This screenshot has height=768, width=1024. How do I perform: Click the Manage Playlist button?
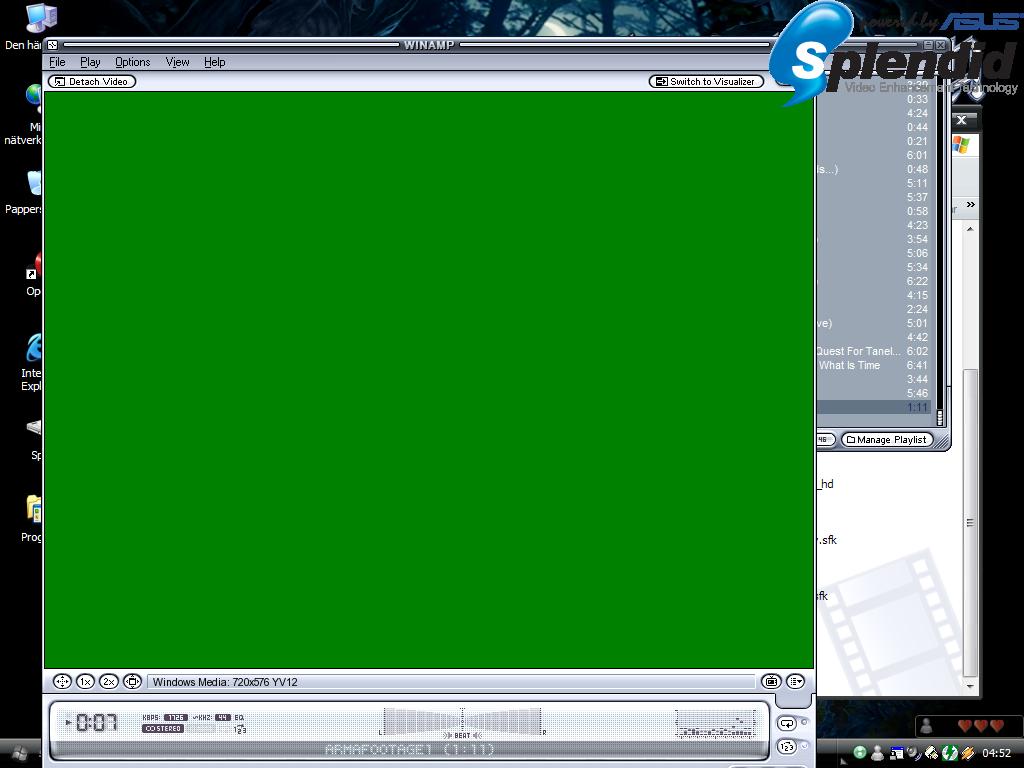pos(887,440)
